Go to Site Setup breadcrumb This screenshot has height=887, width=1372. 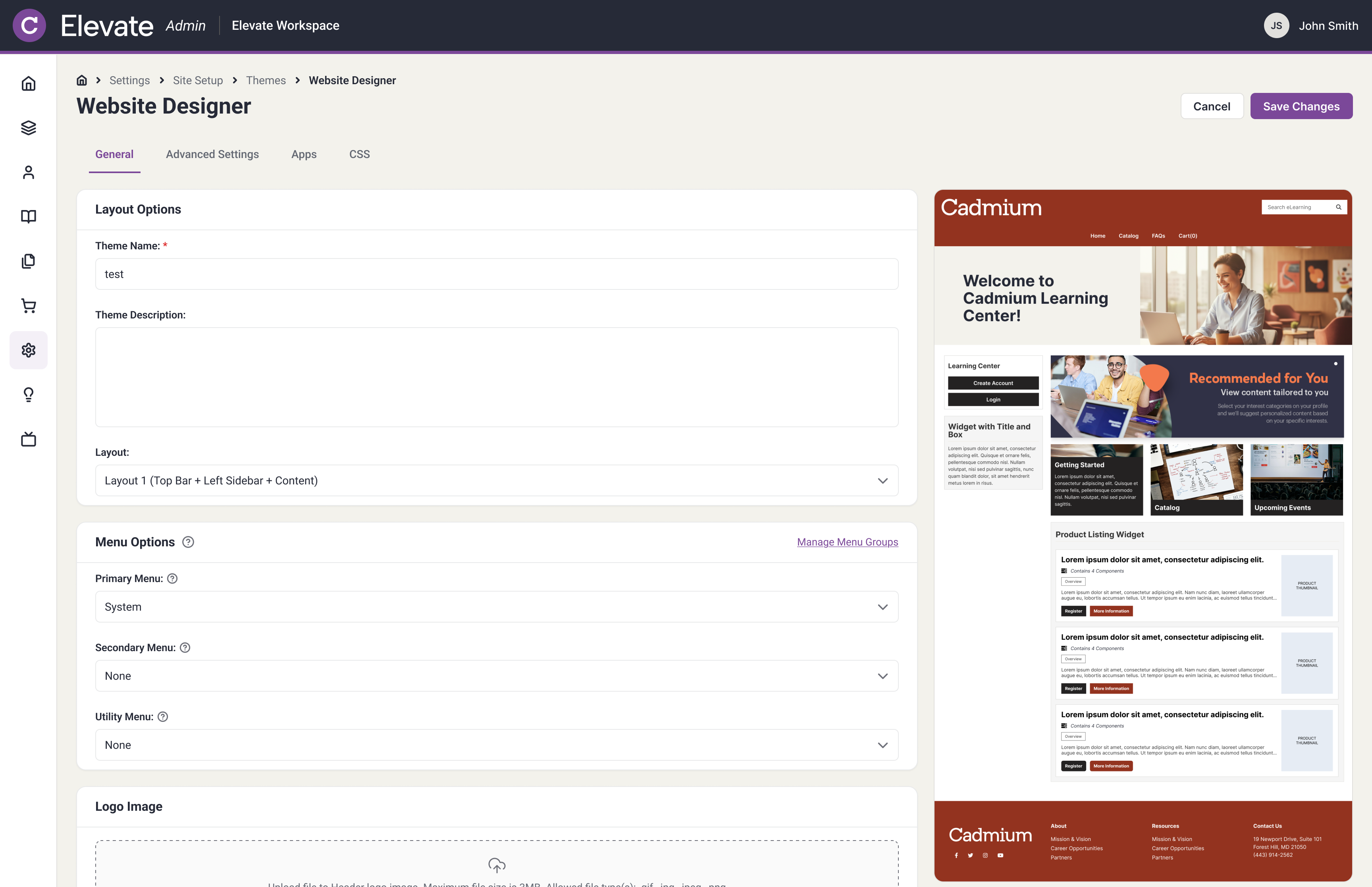[198, 80]
